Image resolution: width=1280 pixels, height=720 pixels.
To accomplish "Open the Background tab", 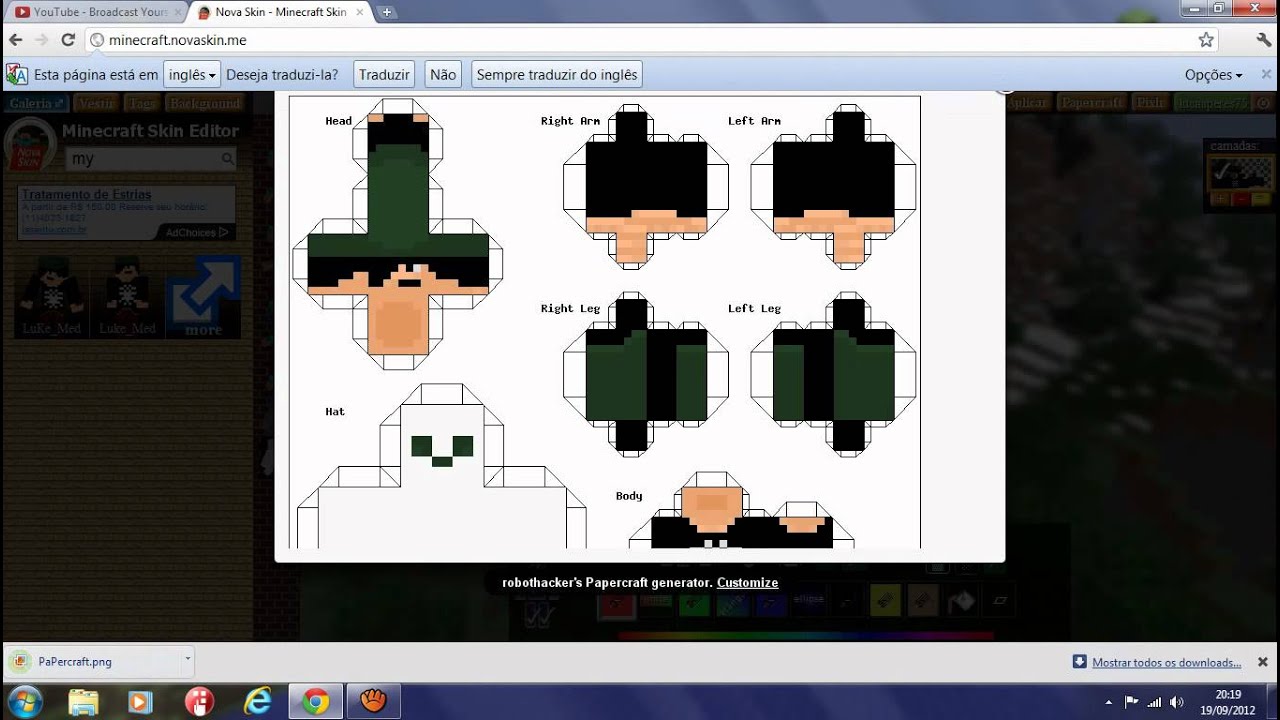I will point(204,103).
